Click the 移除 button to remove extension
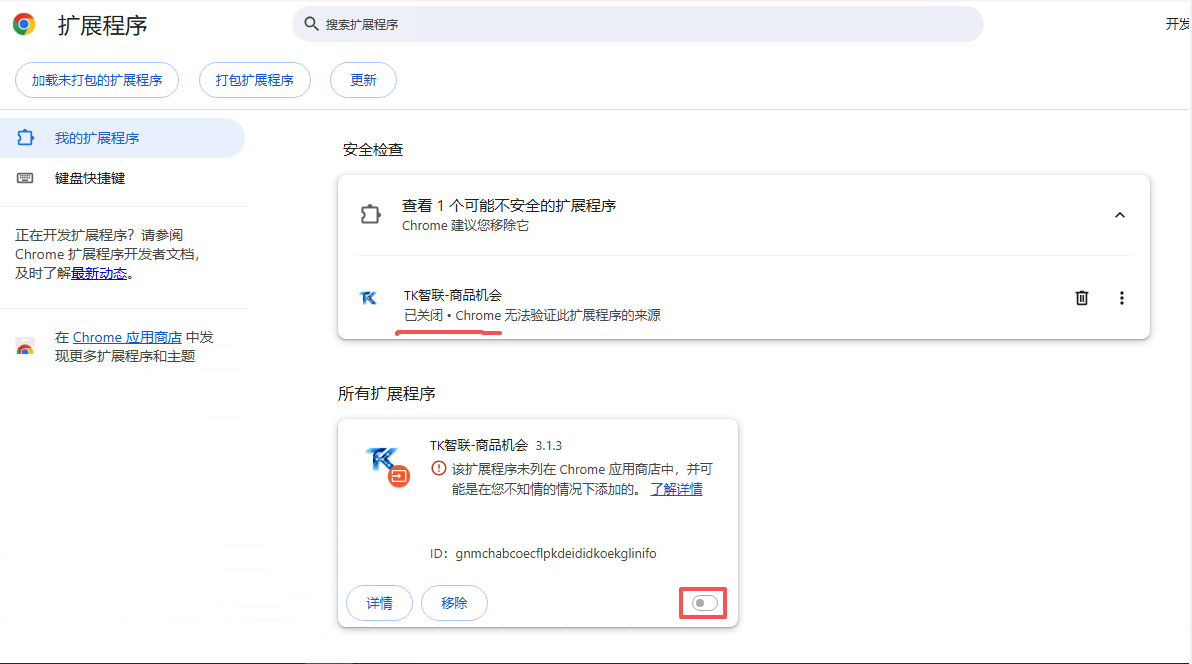 [454, 602]
